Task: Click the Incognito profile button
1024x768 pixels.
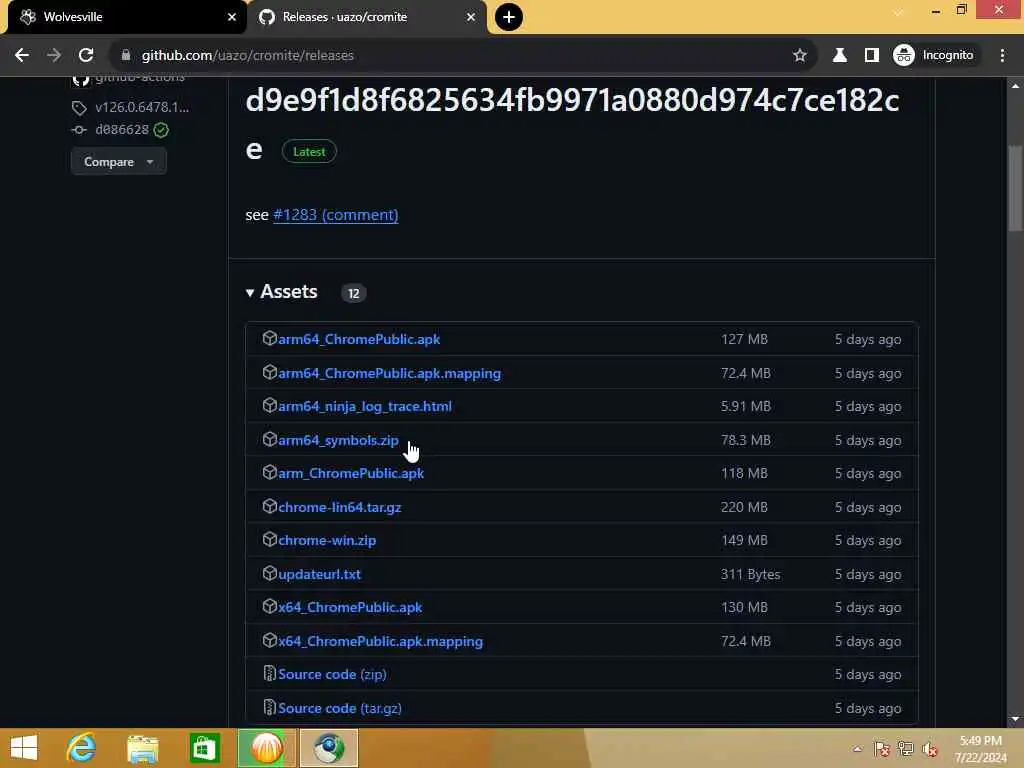Action: [x=935, y=56]
